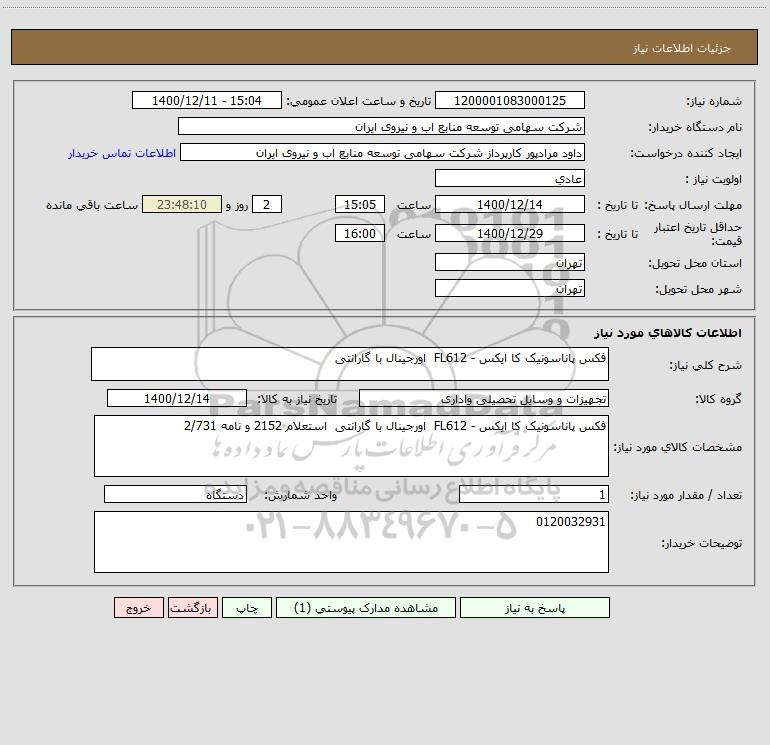Click label 'گروه کالا:'
770x745 pixels.
[x=718, y=399]
